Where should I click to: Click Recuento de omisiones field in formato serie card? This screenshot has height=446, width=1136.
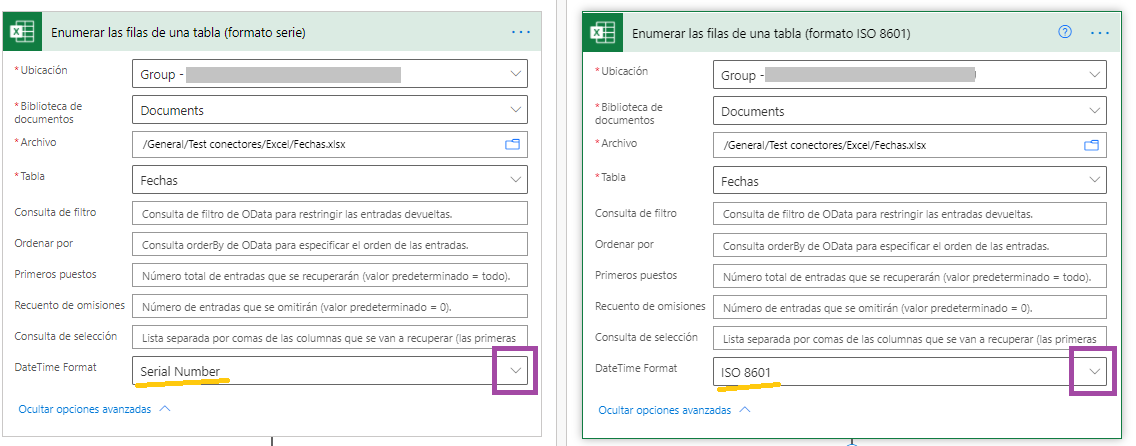tap(330, 307)
